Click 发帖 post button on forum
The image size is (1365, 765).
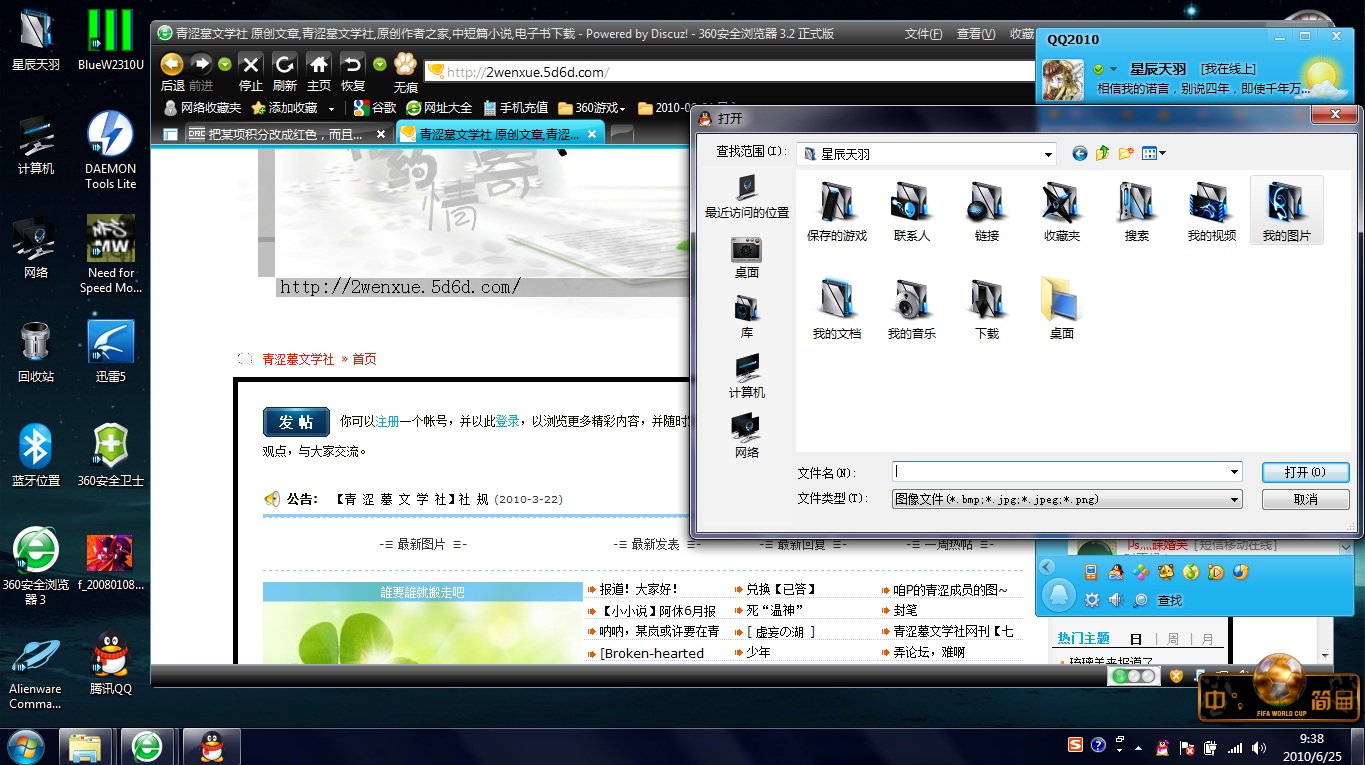[296, 422]
